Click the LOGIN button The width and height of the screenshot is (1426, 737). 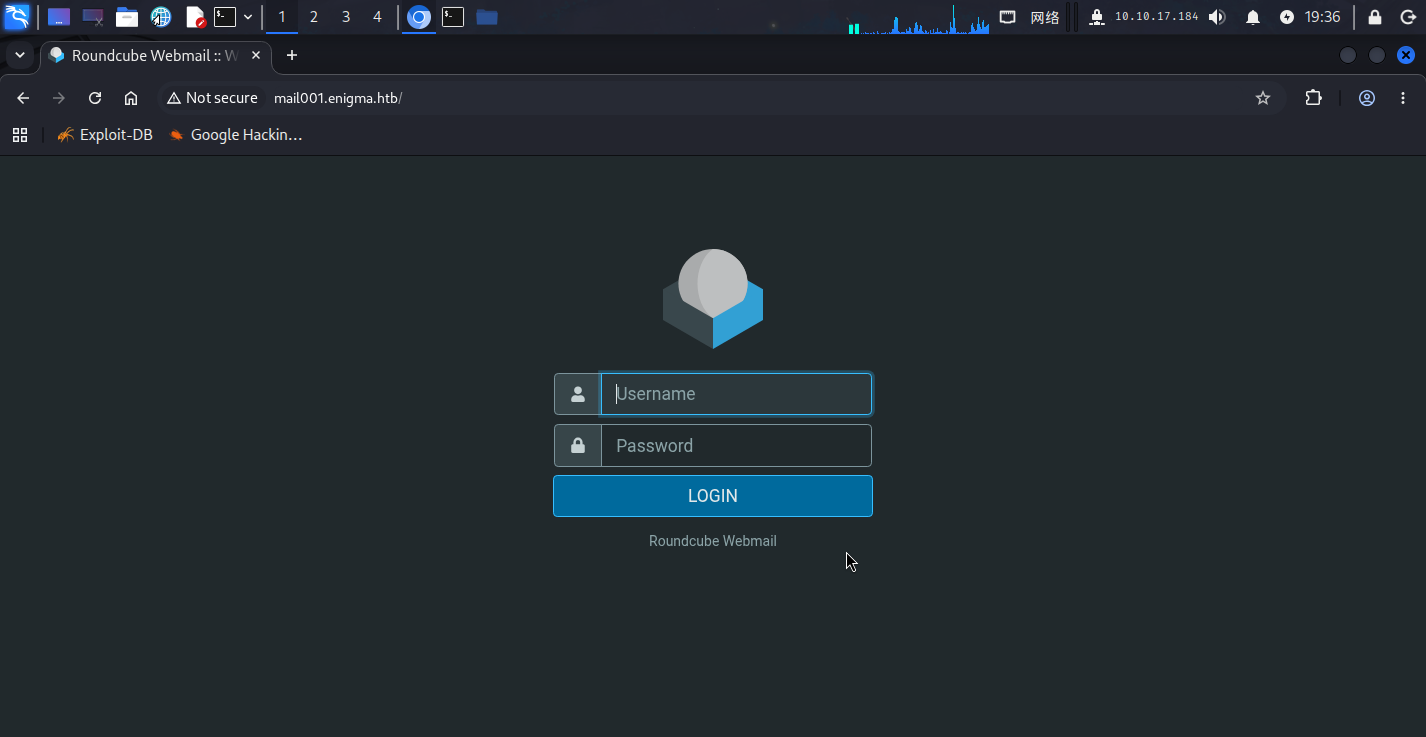[x=713, y=496]
